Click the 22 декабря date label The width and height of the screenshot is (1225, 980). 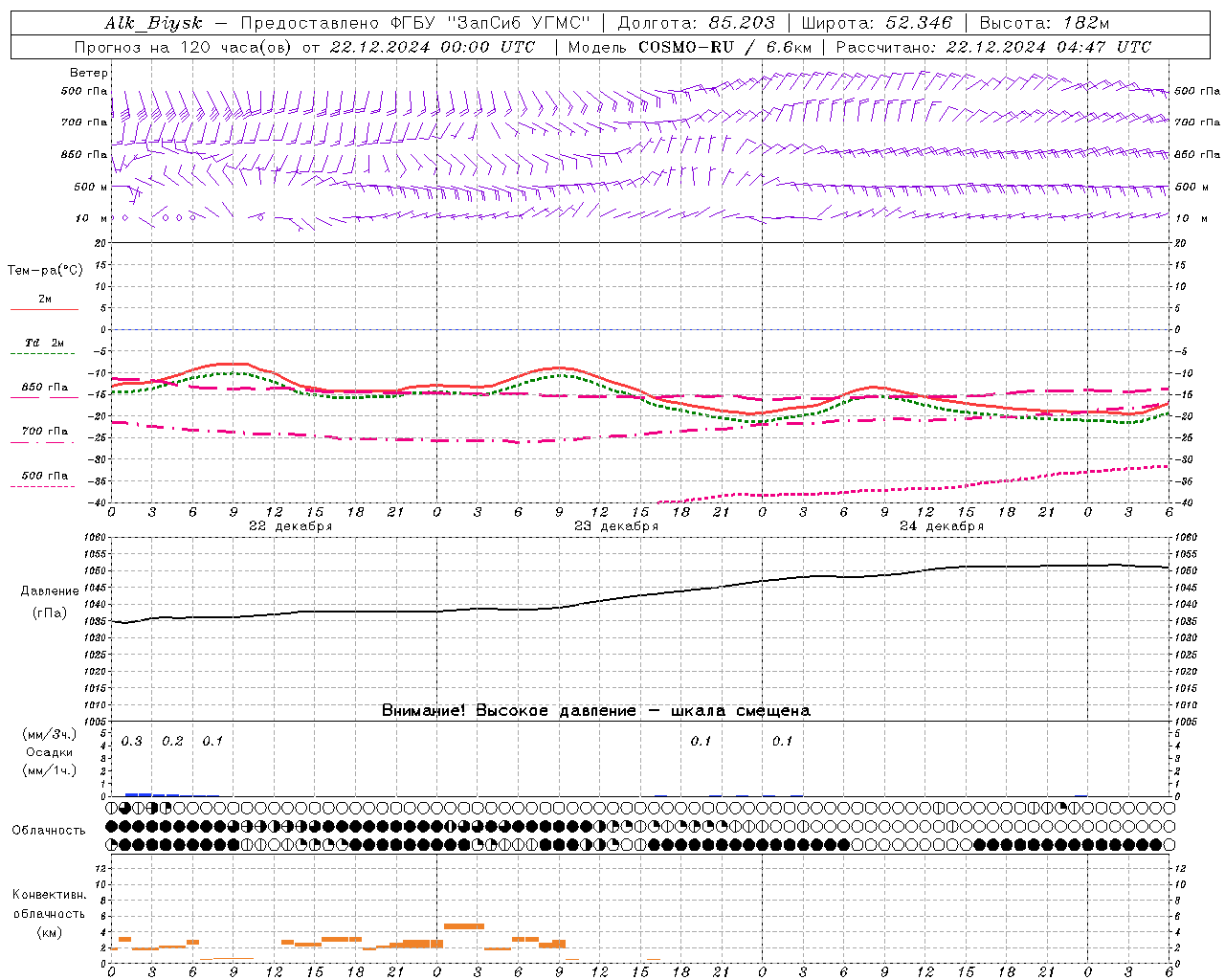coord(290,526)
